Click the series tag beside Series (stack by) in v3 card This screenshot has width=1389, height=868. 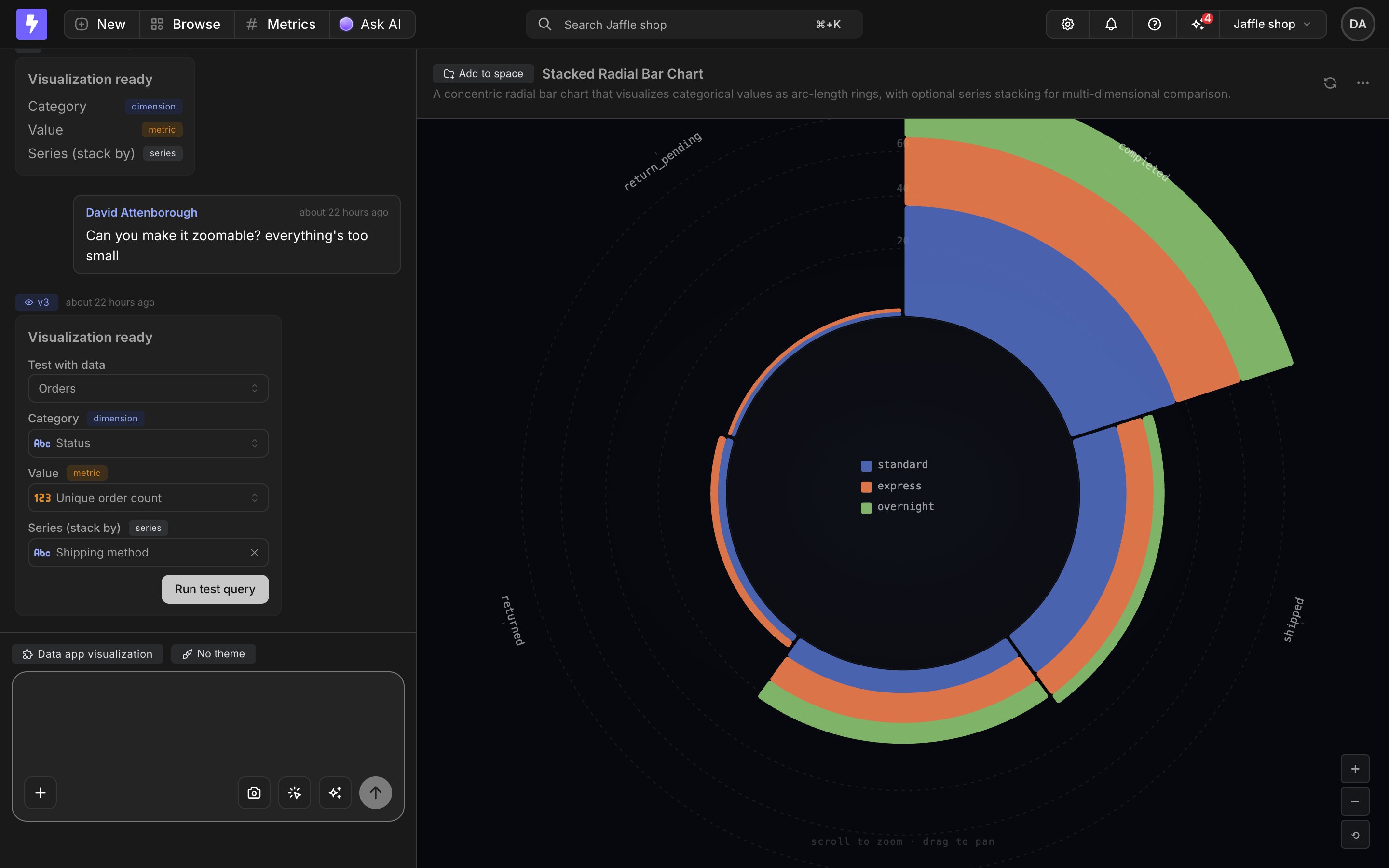(148, 528)
